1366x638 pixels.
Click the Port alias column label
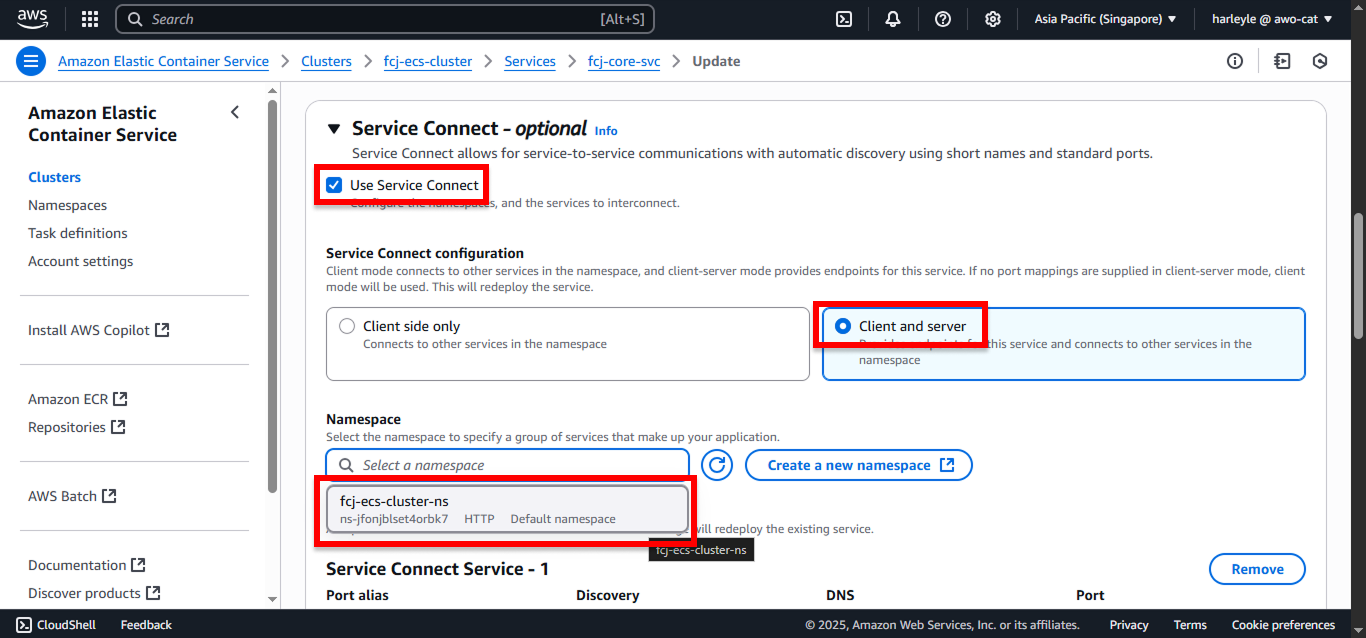click(357, 595)
